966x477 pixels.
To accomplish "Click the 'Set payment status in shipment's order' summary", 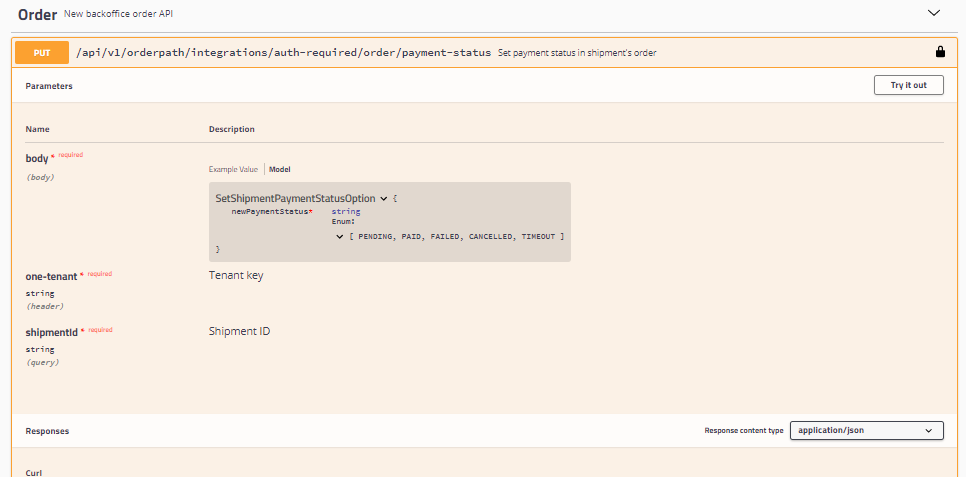I will (577, 53).
